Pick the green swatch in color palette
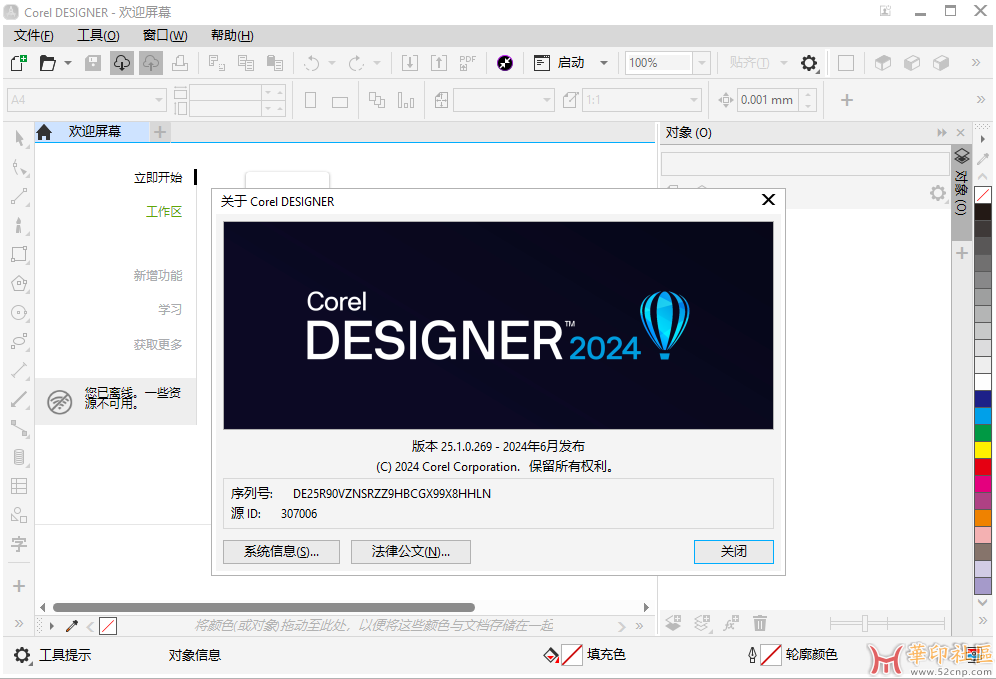 [983, 433]
